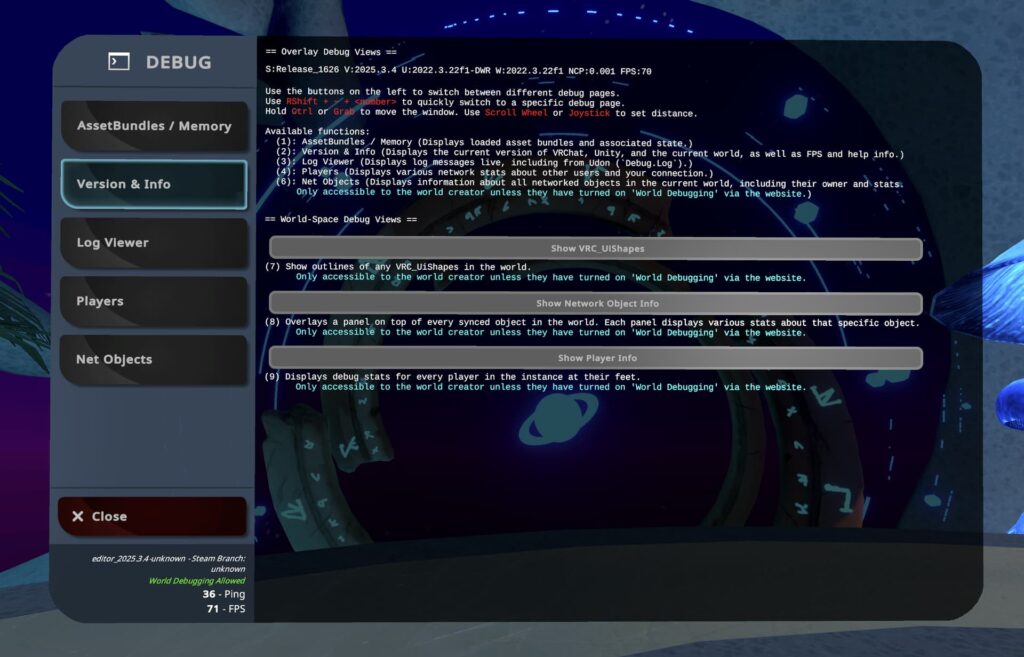Screen dimensions: 1024x657
Task: Click the green World Debugging Allowed status
Action: (x=196, y=580)
